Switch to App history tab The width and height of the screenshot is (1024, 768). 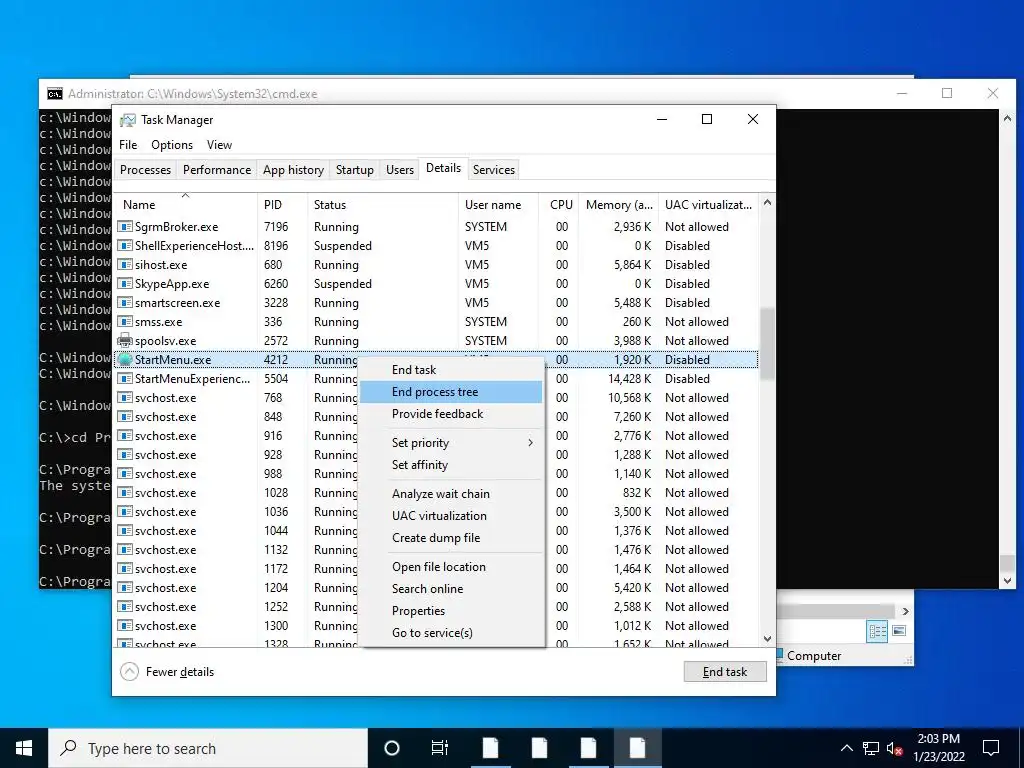tap(293, 170)
